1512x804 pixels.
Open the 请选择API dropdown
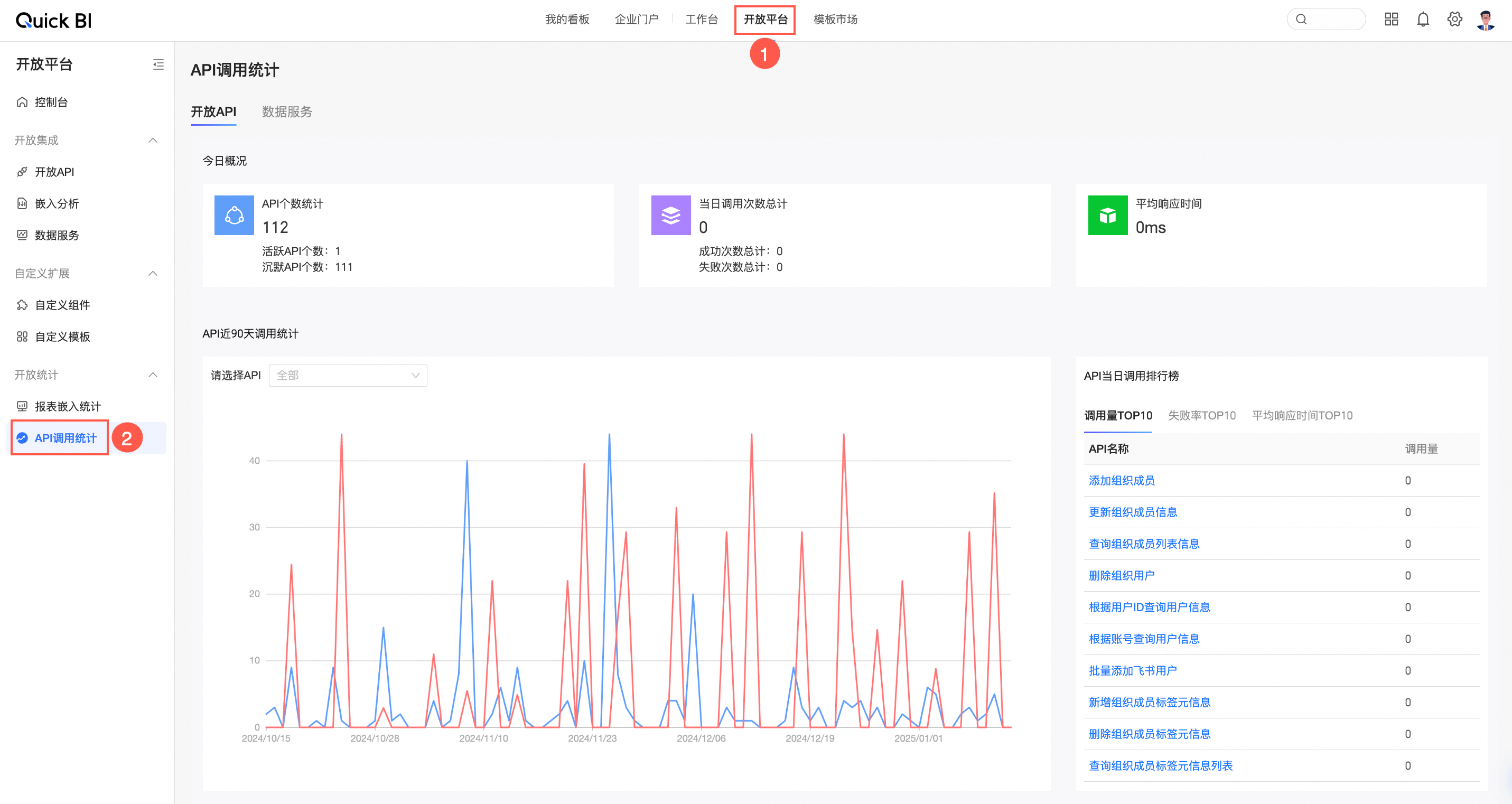[348, 376]
